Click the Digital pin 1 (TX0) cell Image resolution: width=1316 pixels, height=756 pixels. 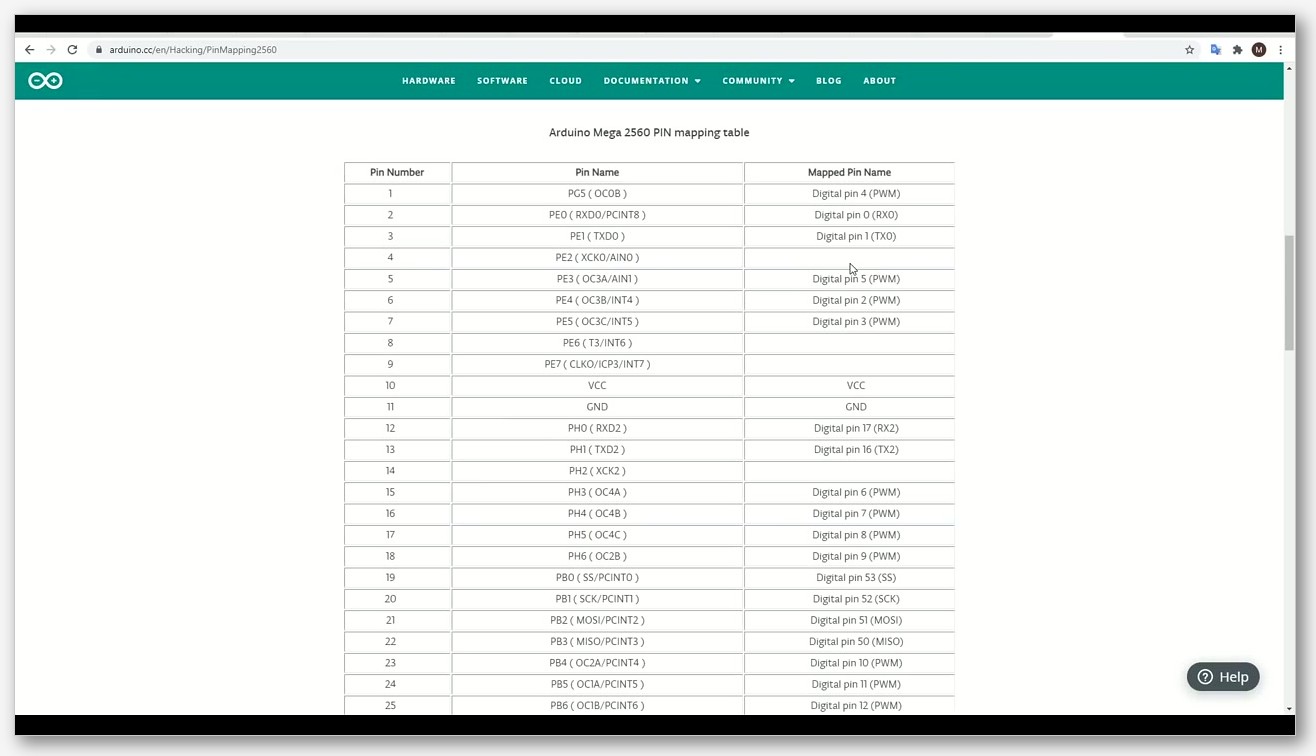click(849, 236)
